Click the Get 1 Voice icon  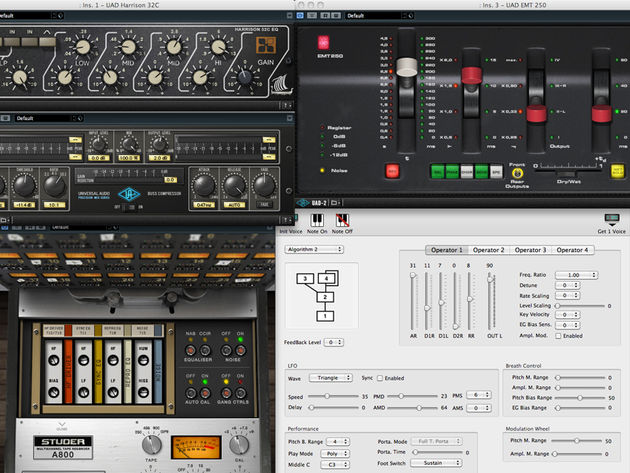(x=612, y=220)
